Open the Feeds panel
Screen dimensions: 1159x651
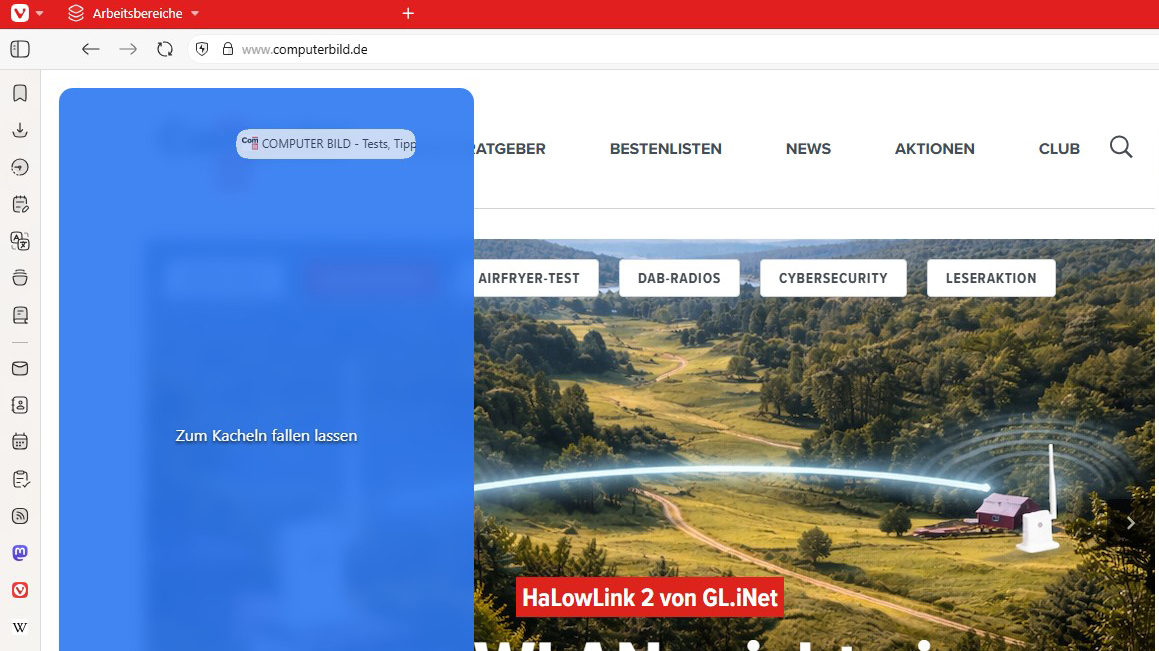20,516
